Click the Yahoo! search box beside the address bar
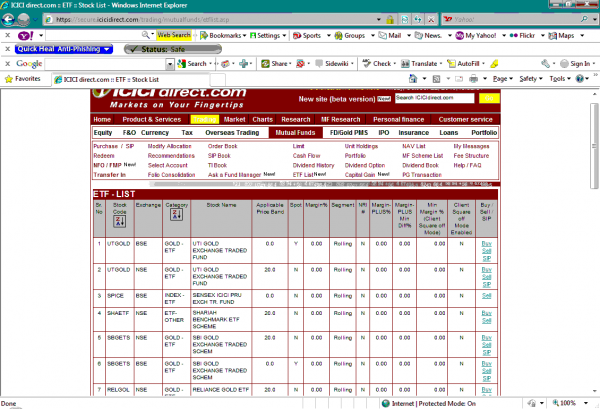600x409 pixels. [516, 19]
